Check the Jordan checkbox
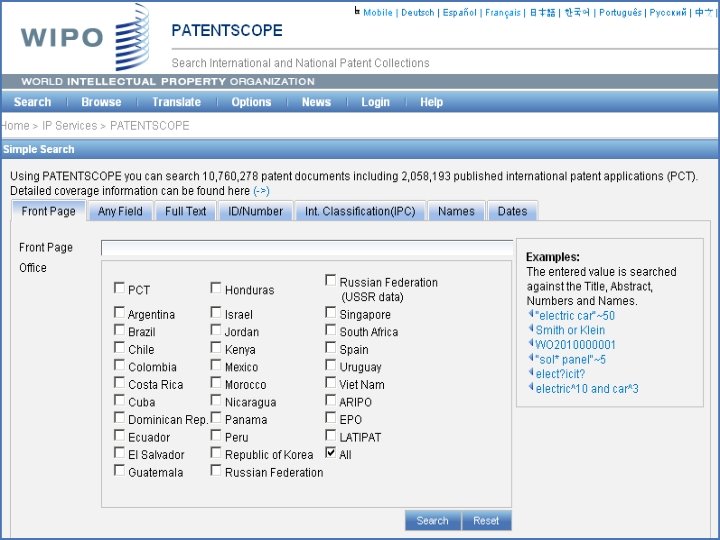720x540 pixels. 216,330
